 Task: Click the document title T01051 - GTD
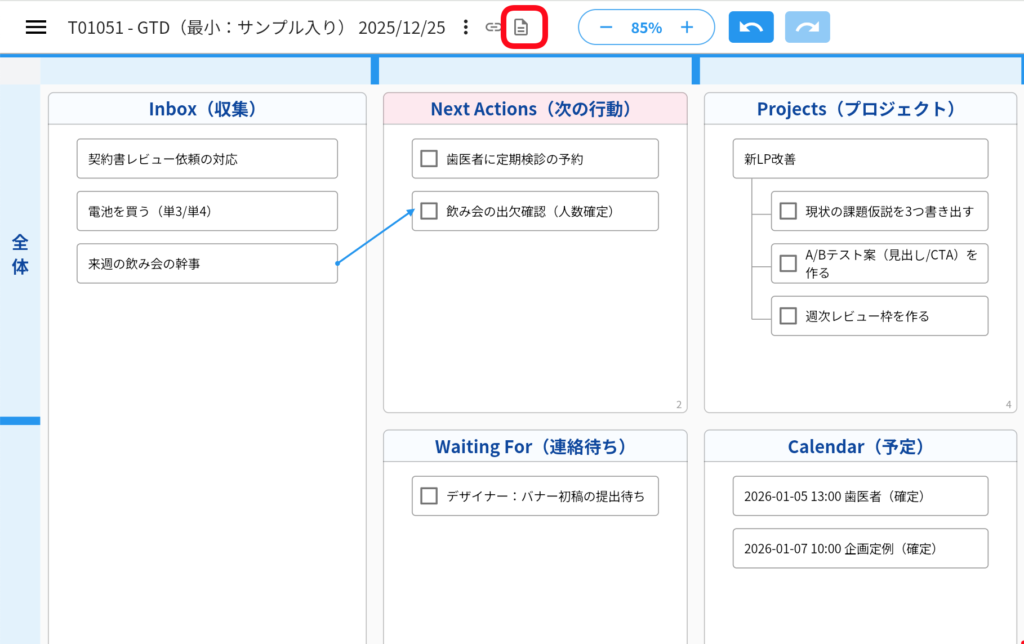point(256,27)
